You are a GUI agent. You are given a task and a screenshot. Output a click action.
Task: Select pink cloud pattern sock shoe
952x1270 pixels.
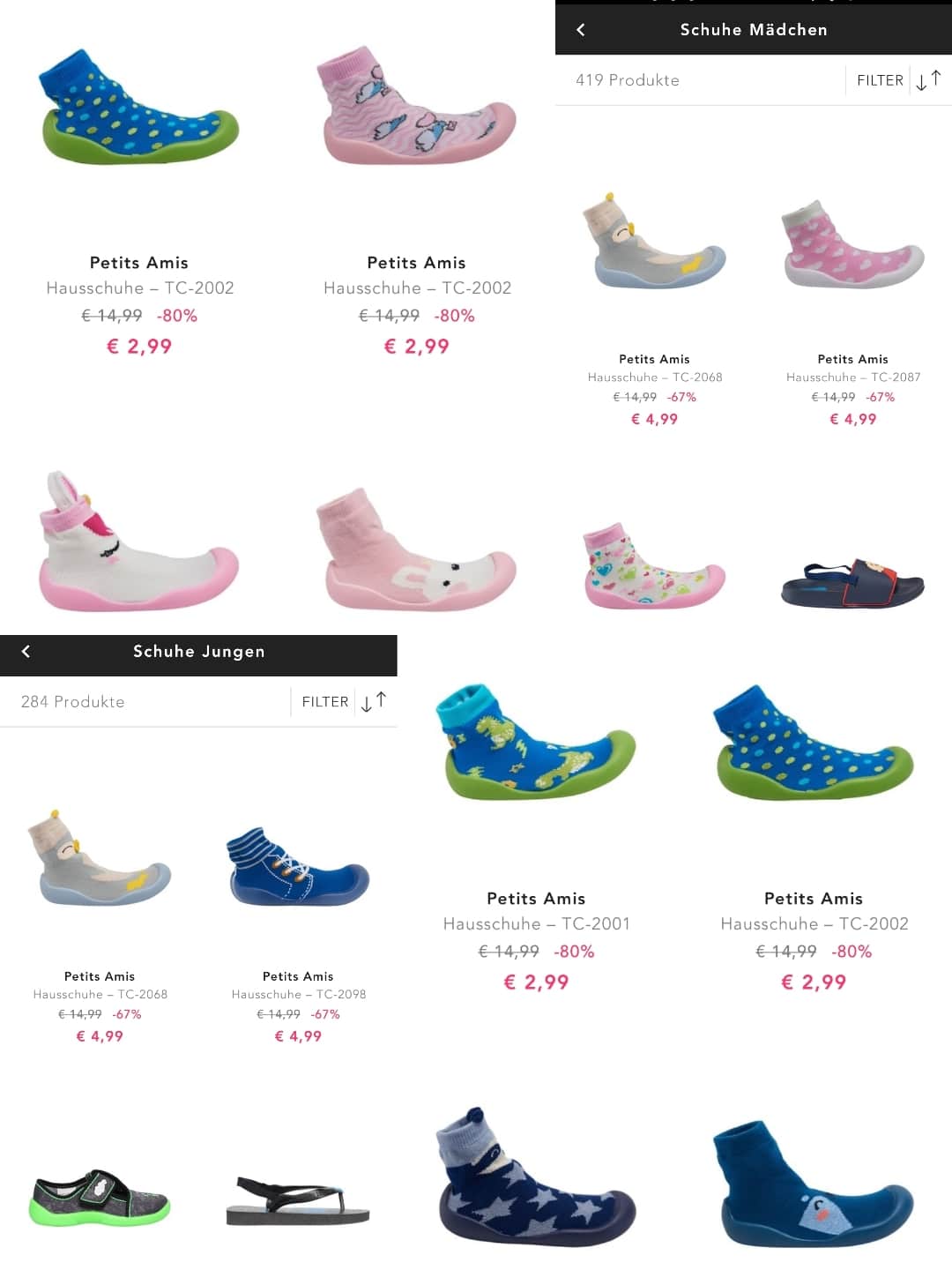(x=852, y=243)
